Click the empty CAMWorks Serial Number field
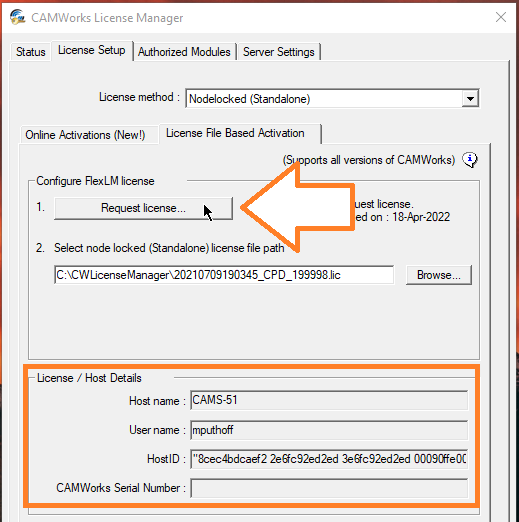Screen dimensions: 519x522 [x=329, y=488]
